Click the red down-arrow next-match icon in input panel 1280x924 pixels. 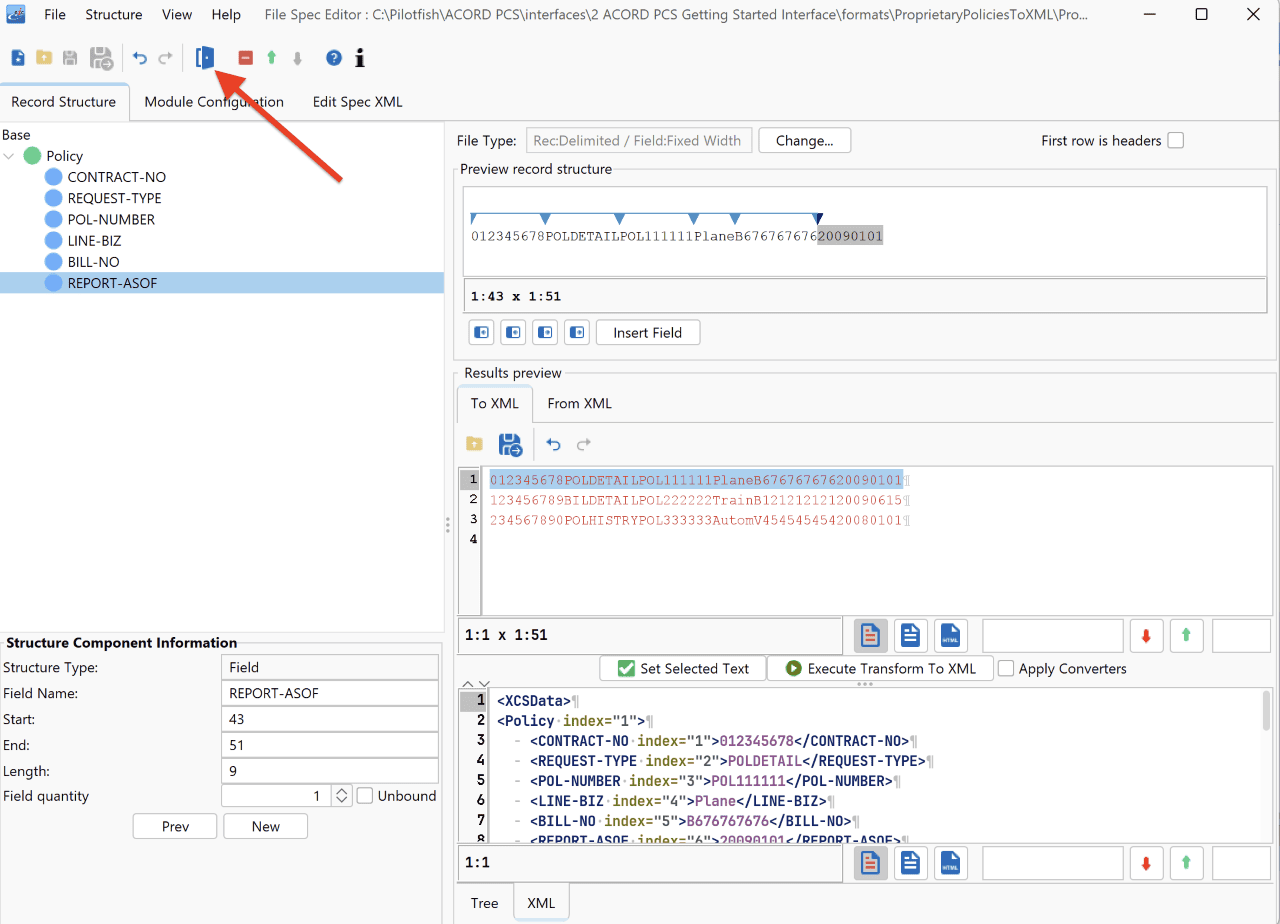(1146, 635)
